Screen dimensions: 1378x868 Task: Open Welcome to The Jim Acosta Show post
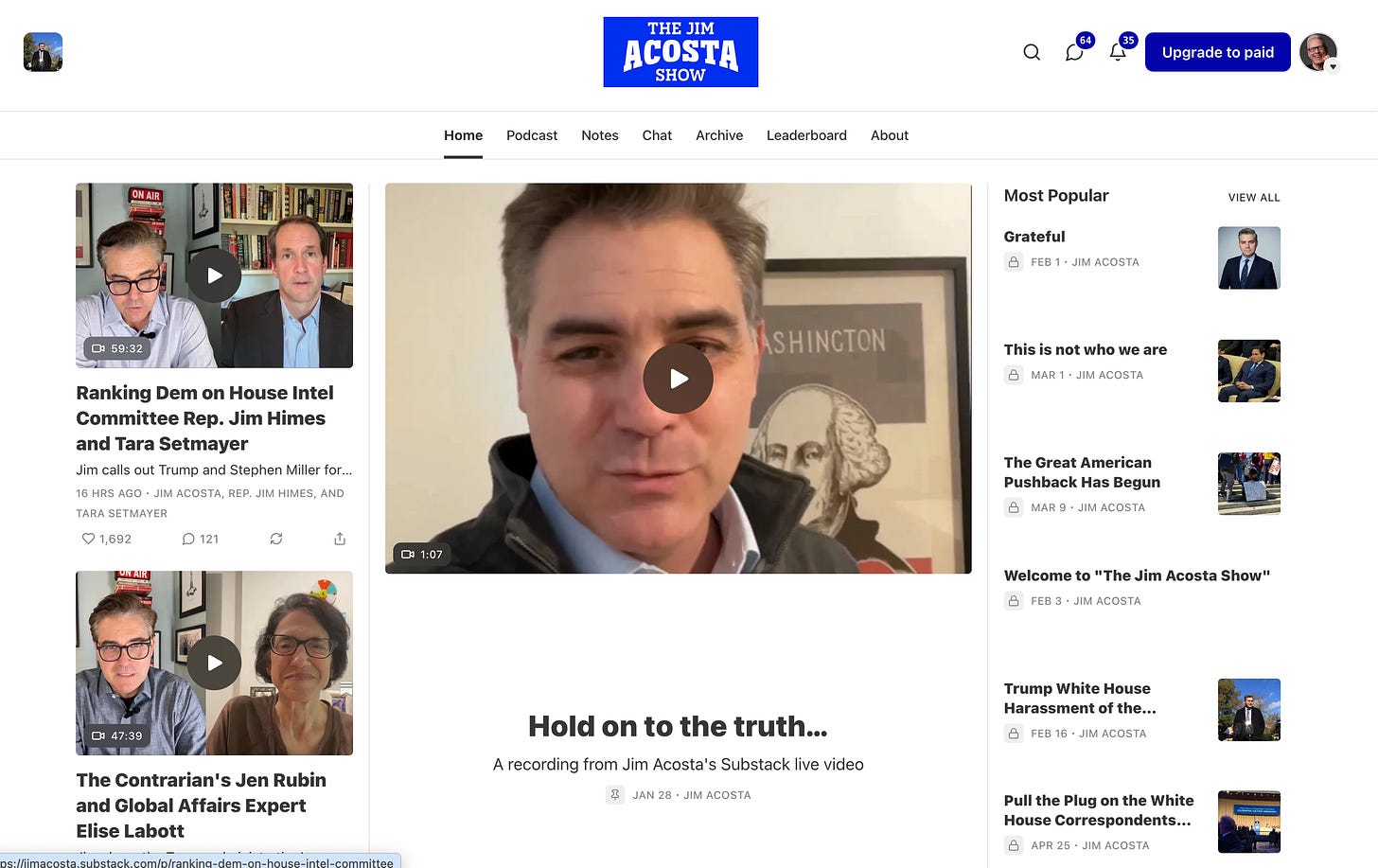(x=1137, y=576)
